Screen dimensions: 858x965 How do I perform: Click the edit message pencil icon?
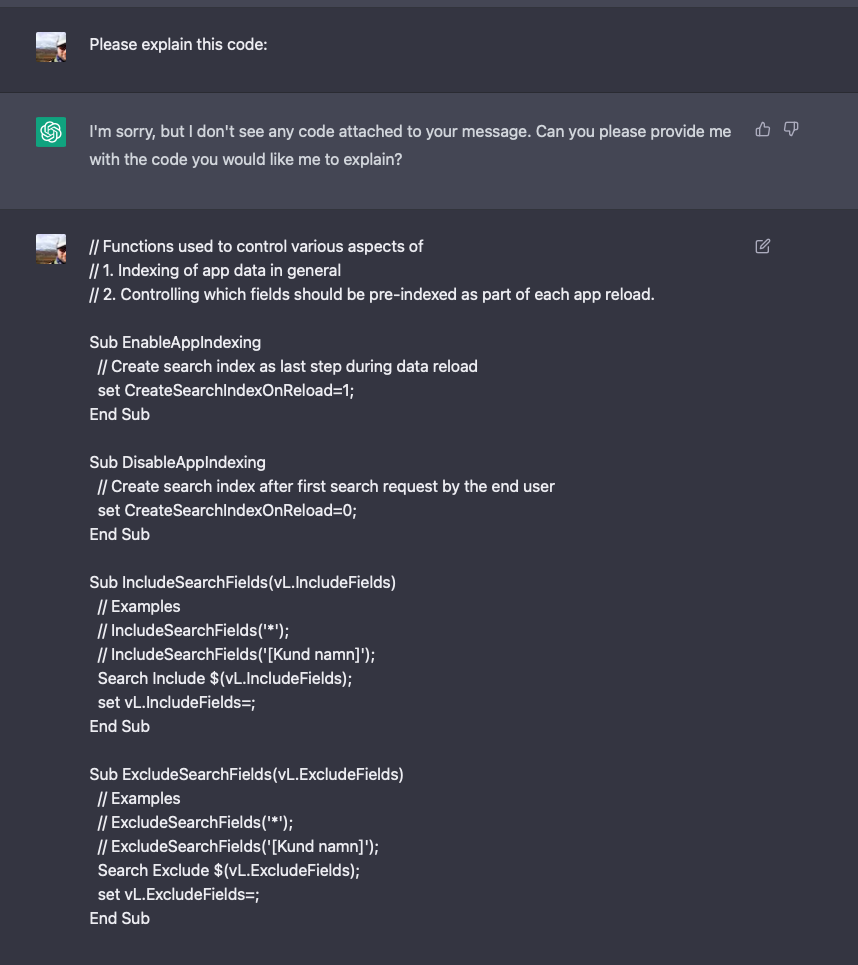(x=763, y=246)
